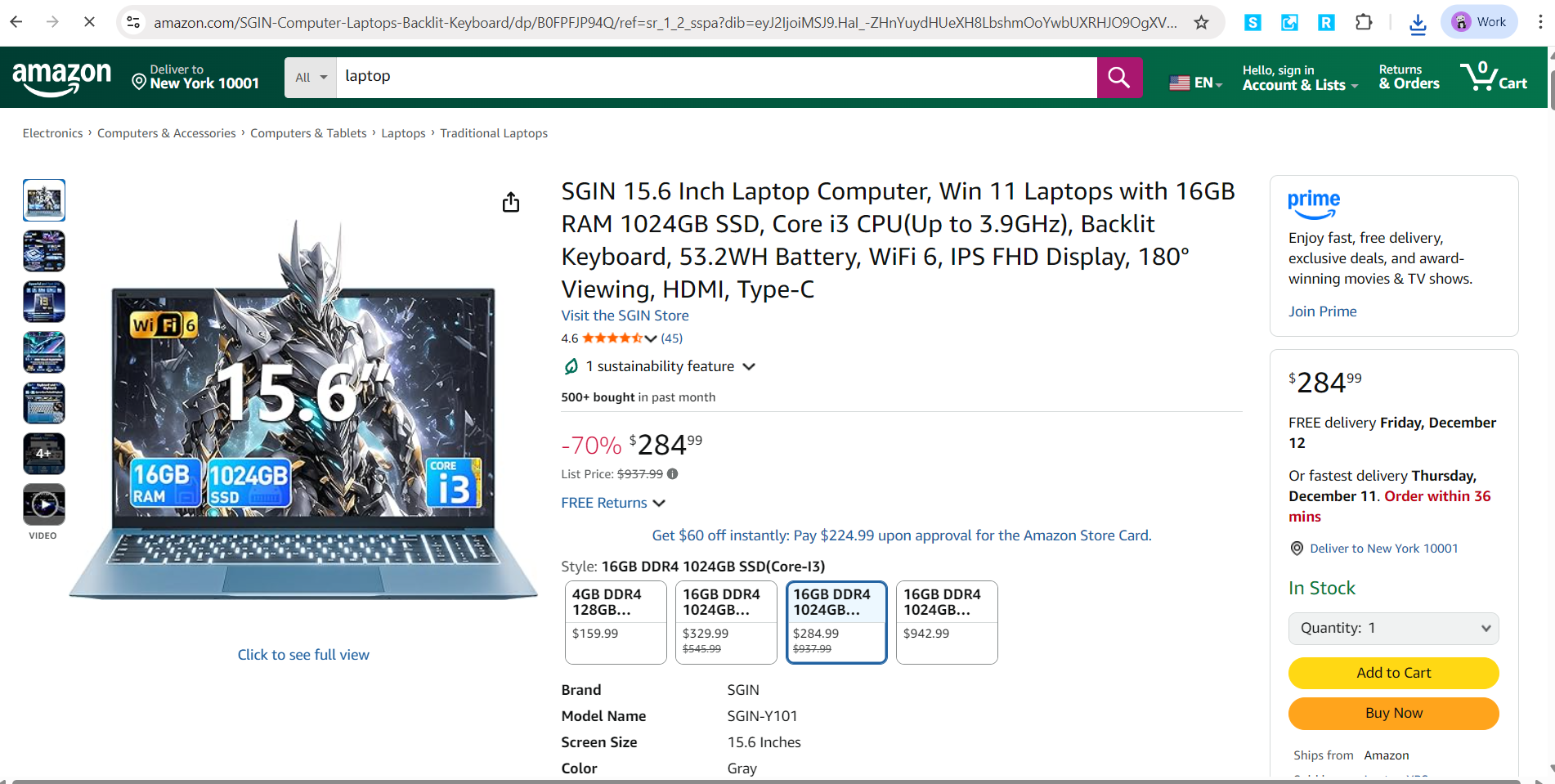Open the R browser extension icon
The height and width of the screenshot is (784, 1555).
pos(1326,23)
